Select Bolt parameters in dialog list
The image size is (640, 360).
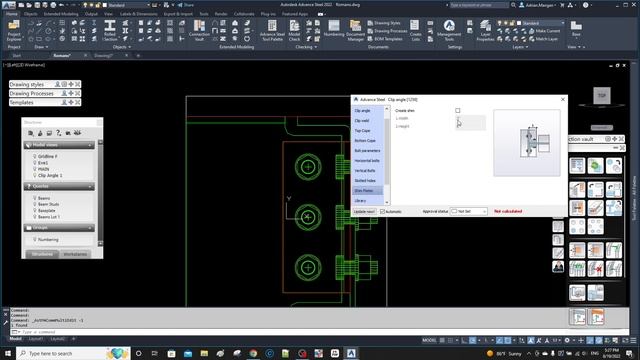click(367, 151)
